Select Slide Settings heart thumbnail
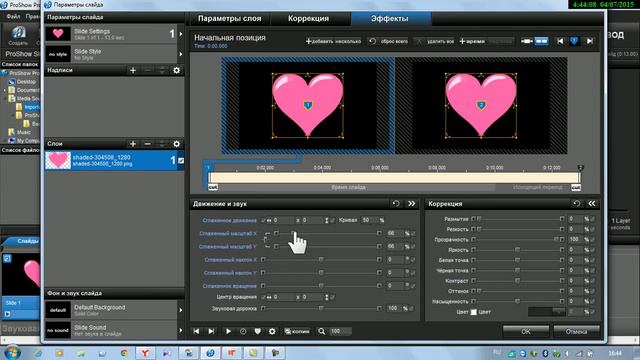Image resolution: width=640 pixels, height=360 pixels. tap(58, 33)
